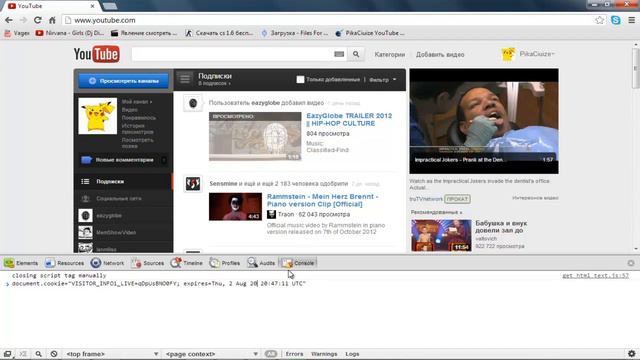Viewport: 640px width, 360px height.
Task: Click the Impractical Jokers featured video thumbnail
Action: (484, 121)
